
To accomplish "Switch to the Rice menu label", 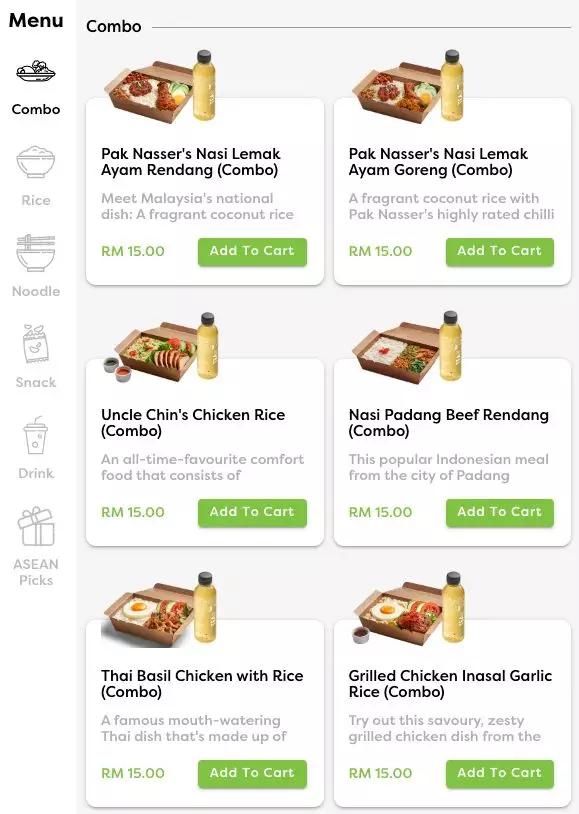I will pyautogui.click(x=36, y=200).
